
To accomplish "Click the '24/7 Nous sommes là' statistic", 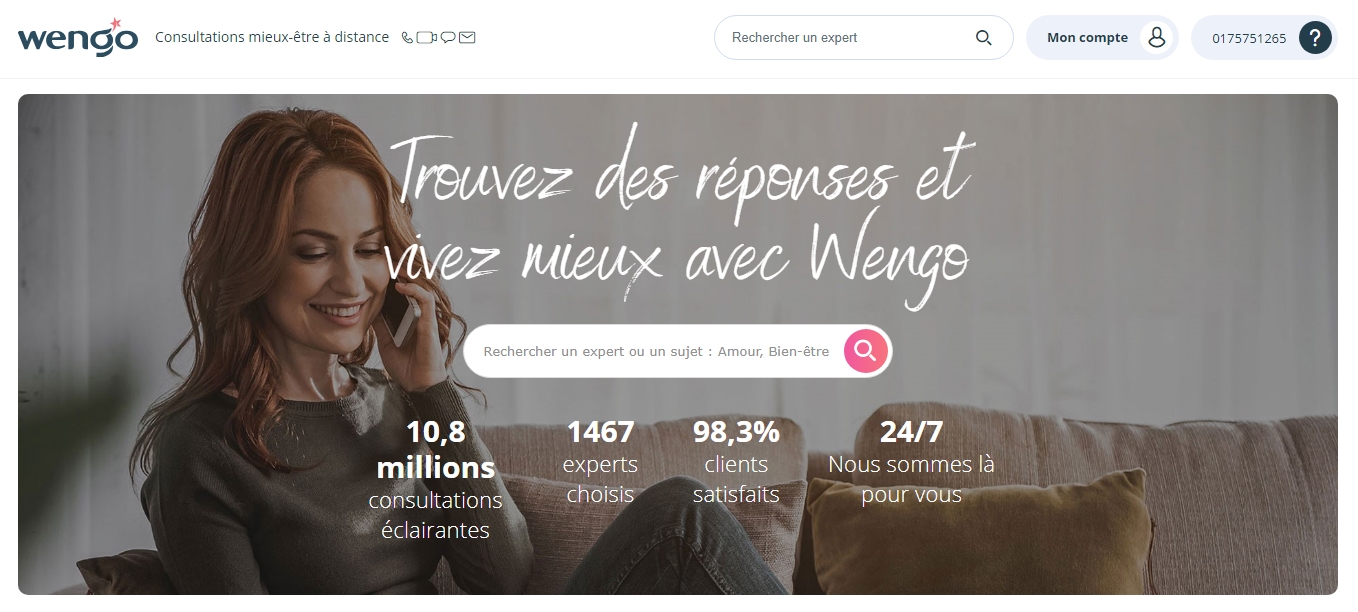I will click(x=911, y=462).
